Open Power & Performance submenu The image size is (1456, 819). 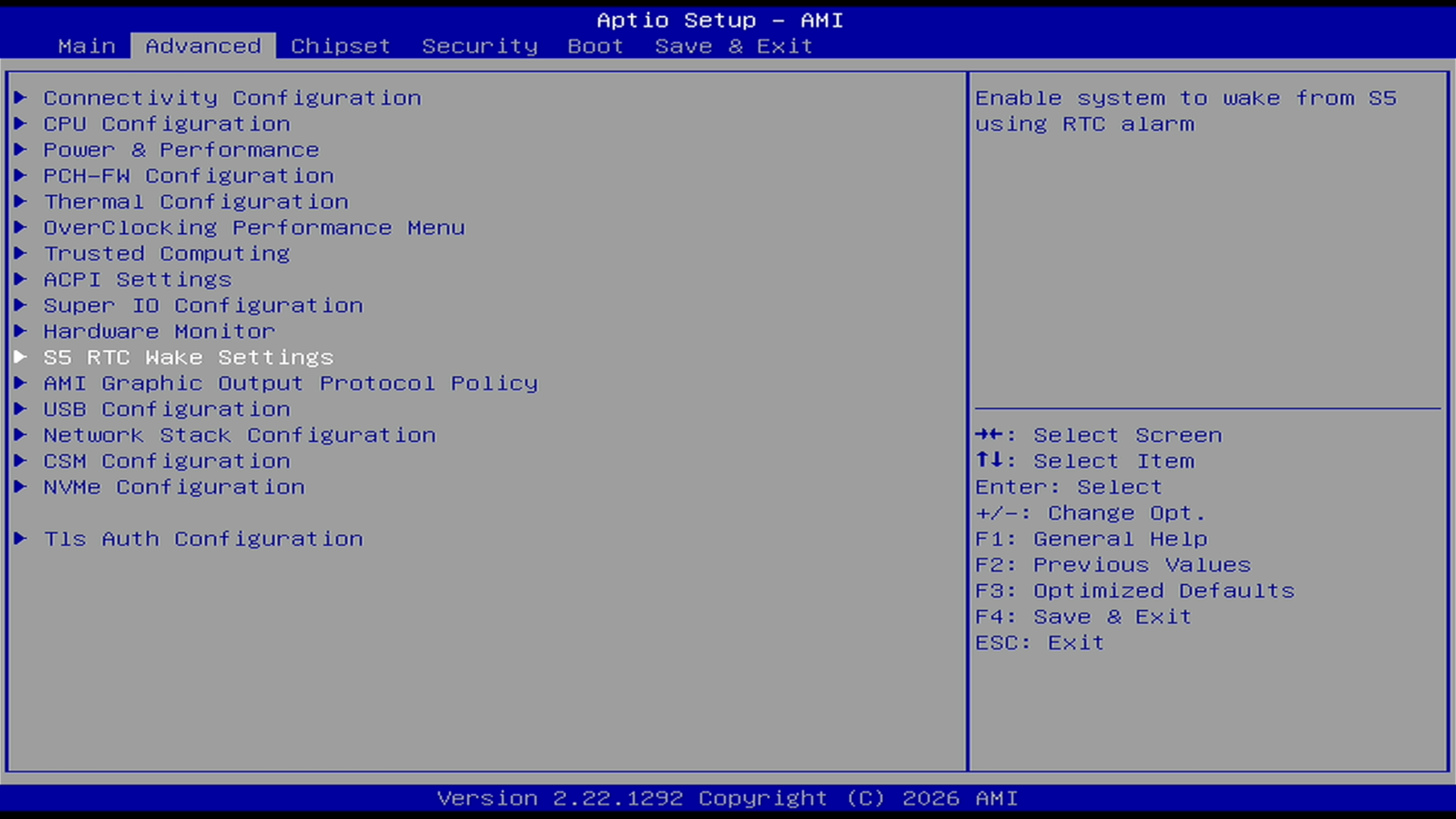pyautogui.click(x=181, y=150)
